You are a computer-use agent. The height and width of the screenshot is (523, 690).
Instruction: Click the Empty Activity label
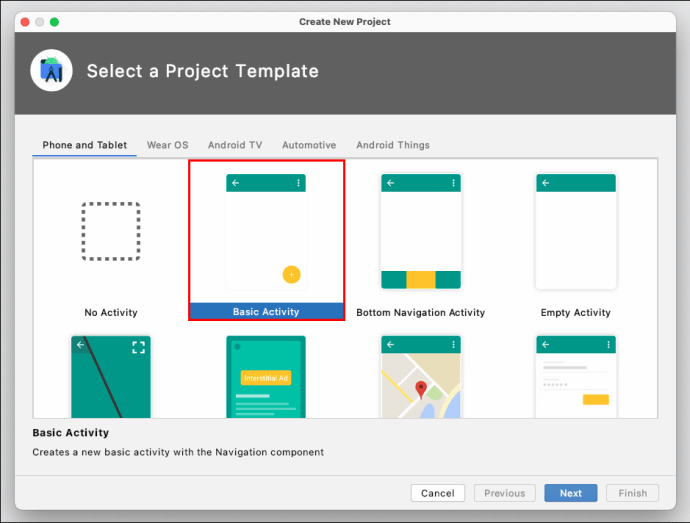[x=576, y=313]
